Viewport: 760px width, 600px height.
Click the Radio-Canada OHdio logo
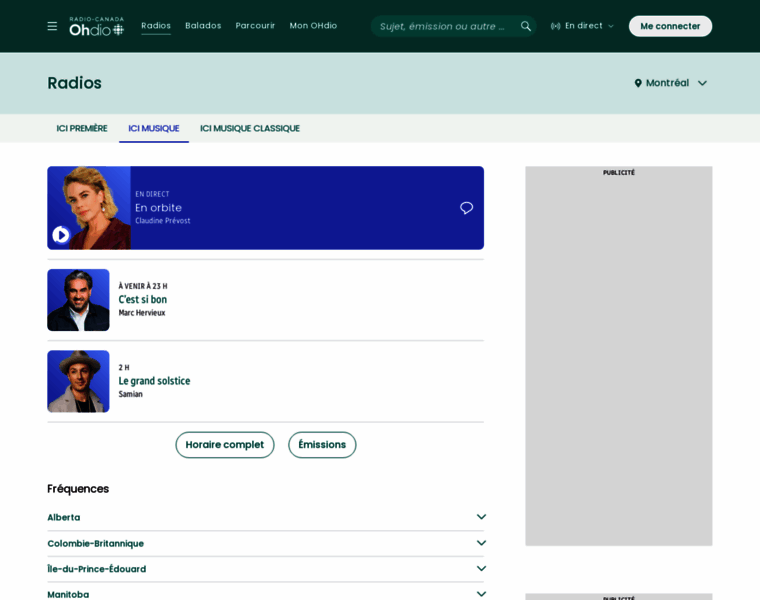tap(96, 26)
